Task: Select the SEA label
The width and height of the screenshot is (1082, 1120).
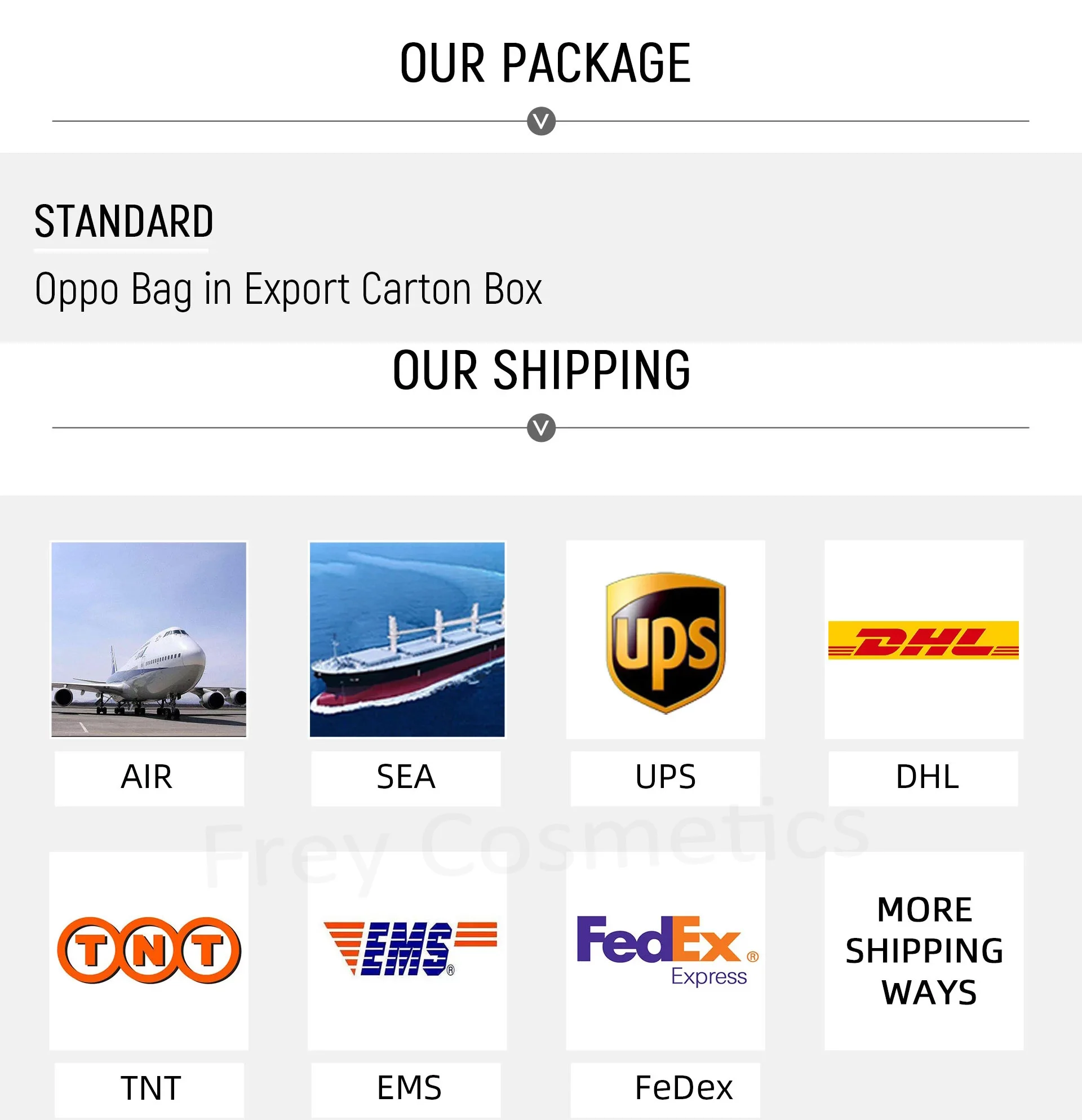Action: 406,777
